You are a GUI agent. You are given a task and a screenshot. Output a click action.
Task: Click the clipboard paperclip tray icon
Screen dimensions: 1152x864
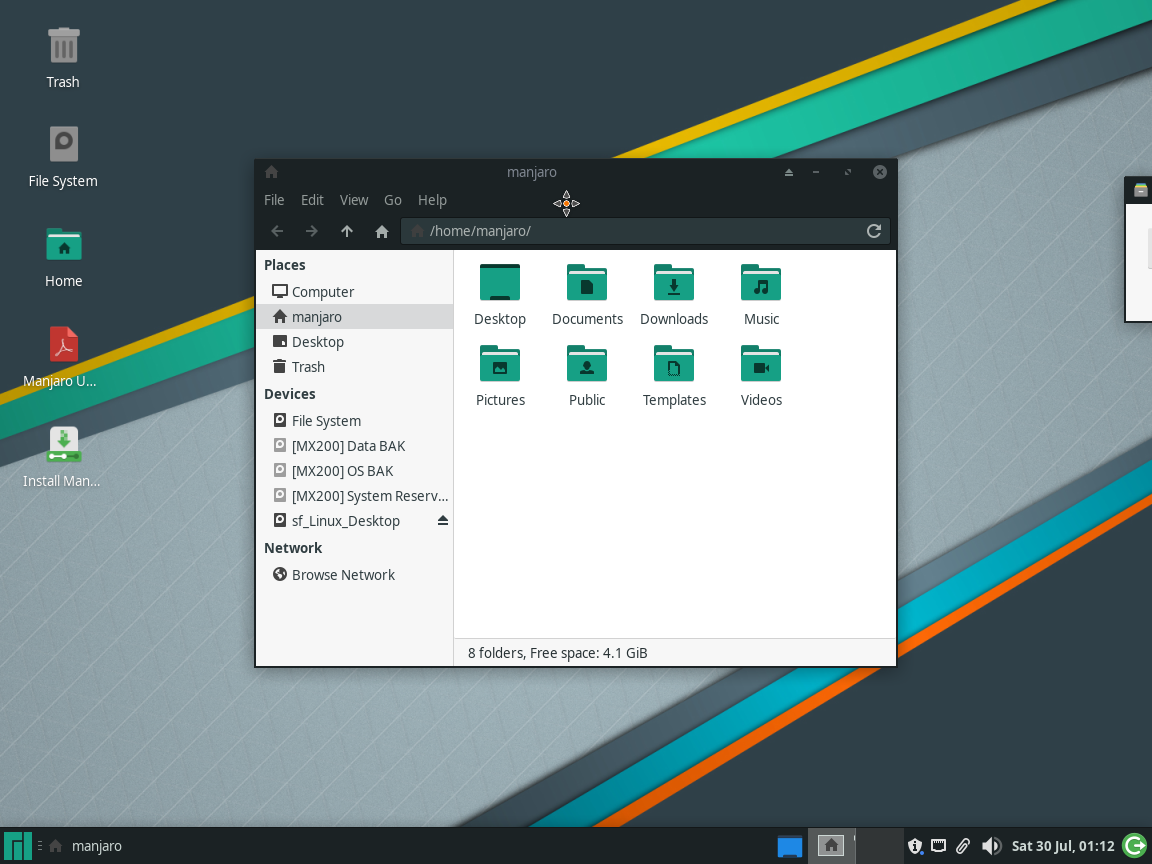963,846
